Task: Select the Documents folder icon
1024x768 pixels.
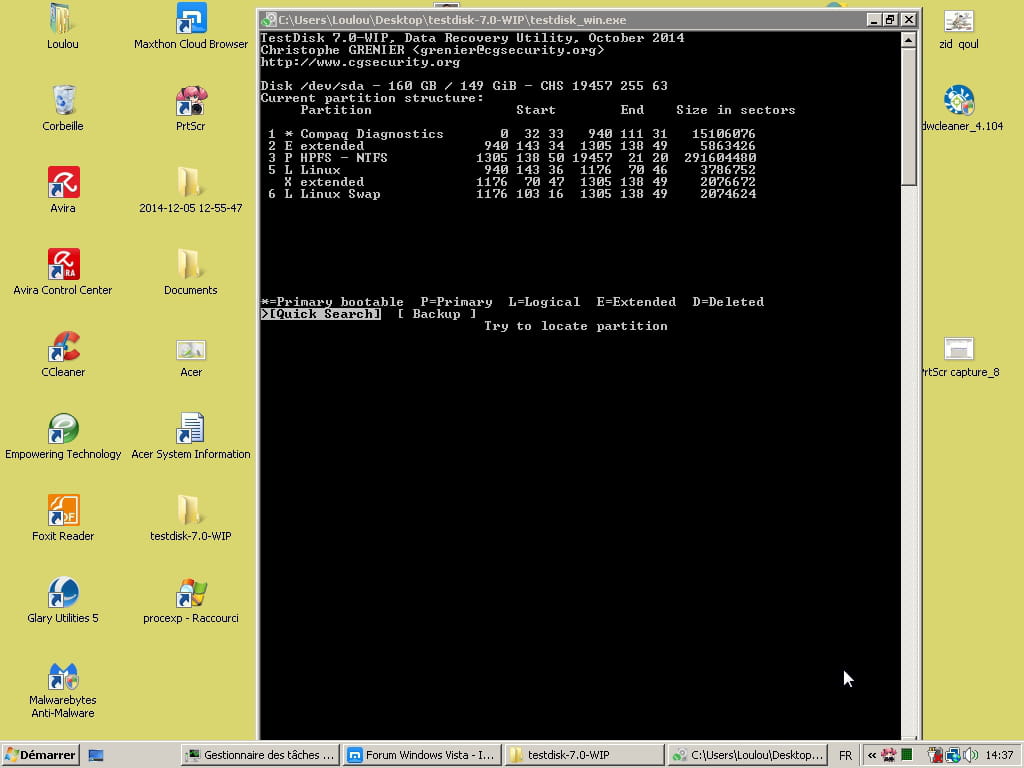Action: pos(191,272)
